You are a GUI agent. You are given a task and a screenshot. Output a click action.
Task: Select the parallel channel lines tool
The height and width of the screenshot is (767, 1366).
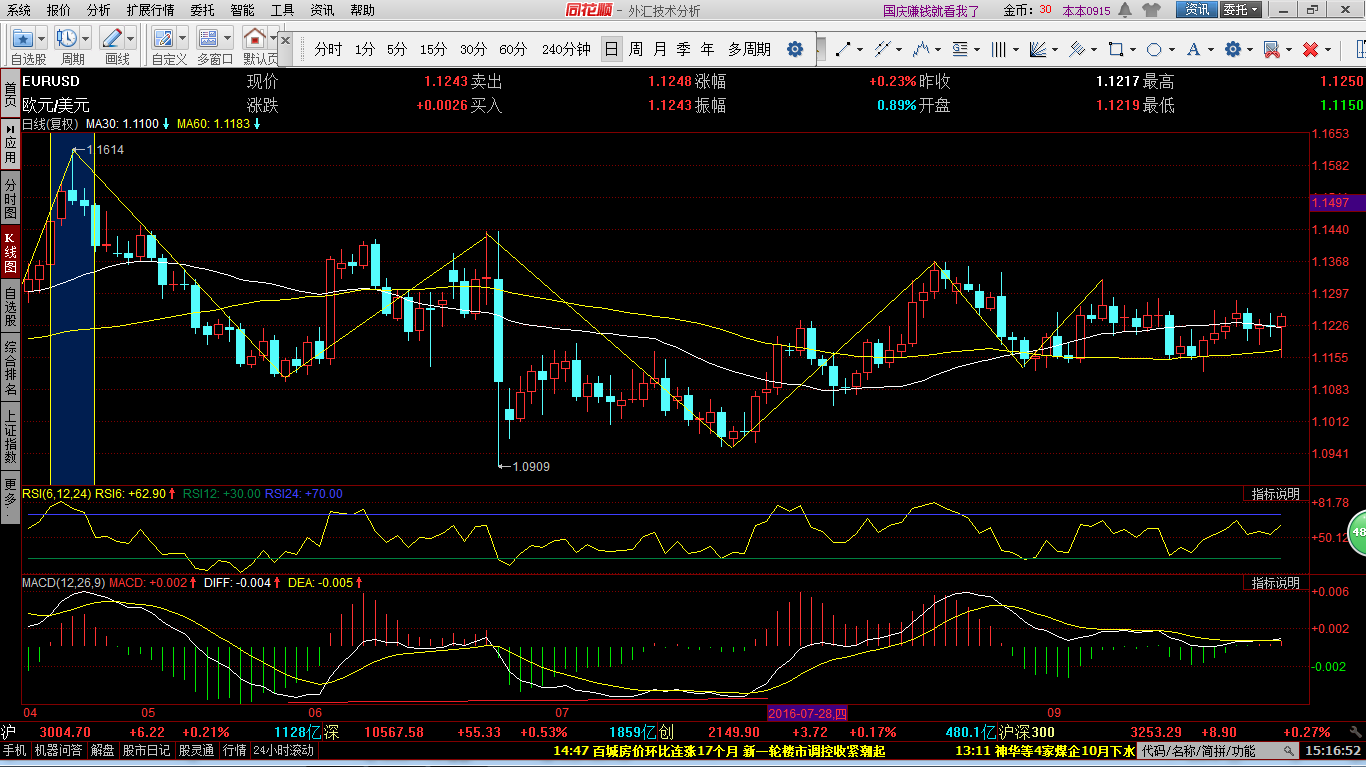882,49
